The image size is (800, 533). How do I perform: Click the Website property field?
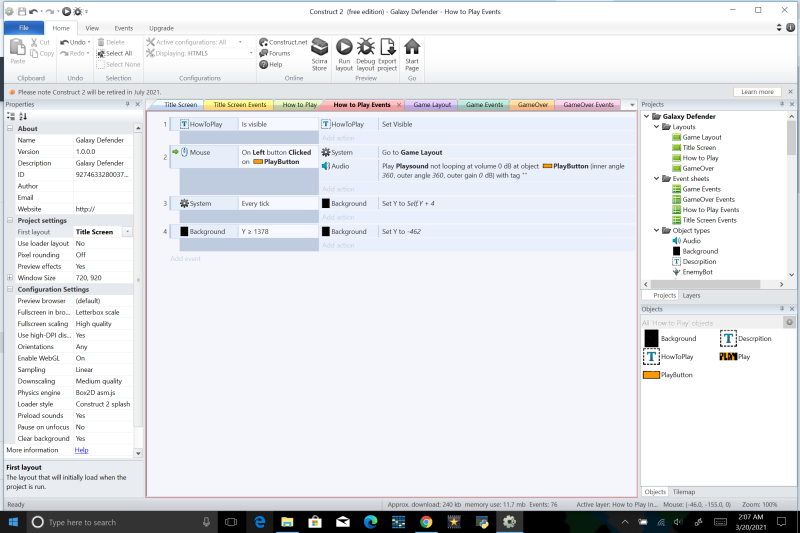coord(103,209)
